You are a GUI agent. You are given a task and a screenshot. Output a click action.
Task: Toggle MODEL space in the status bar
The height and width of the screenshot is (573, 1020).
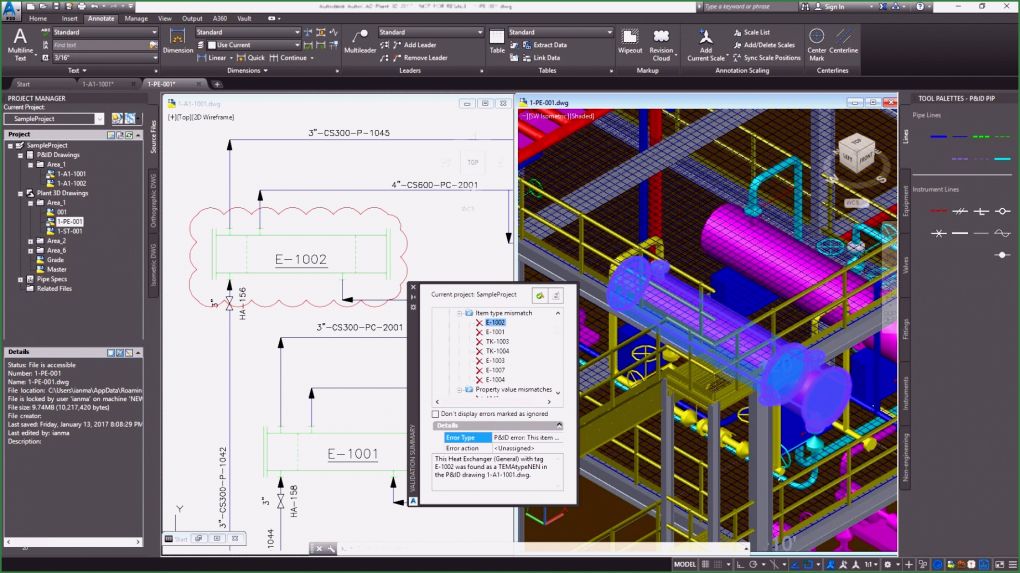pos(684,565)
